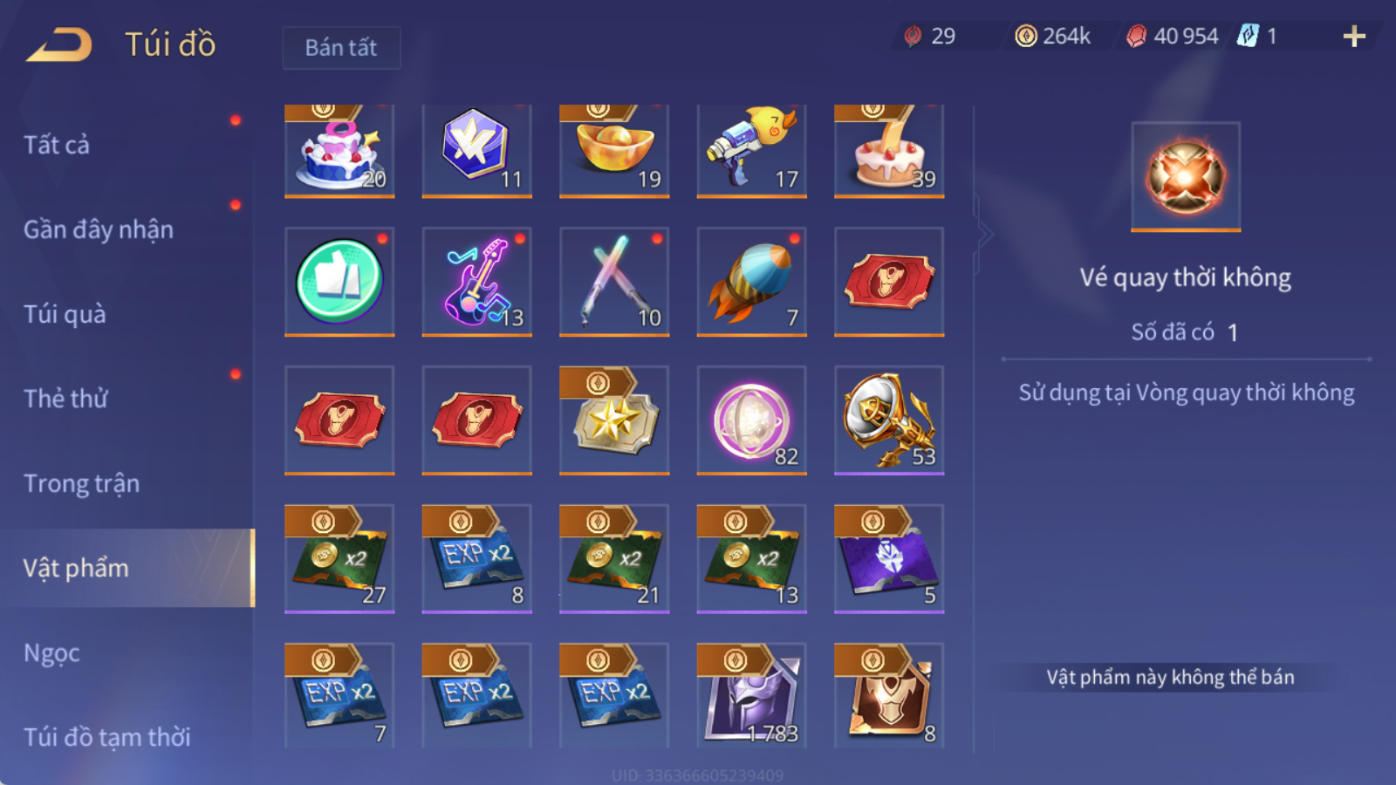
Task: Click the Bán tất button
Action: click(x=341, y=48)
